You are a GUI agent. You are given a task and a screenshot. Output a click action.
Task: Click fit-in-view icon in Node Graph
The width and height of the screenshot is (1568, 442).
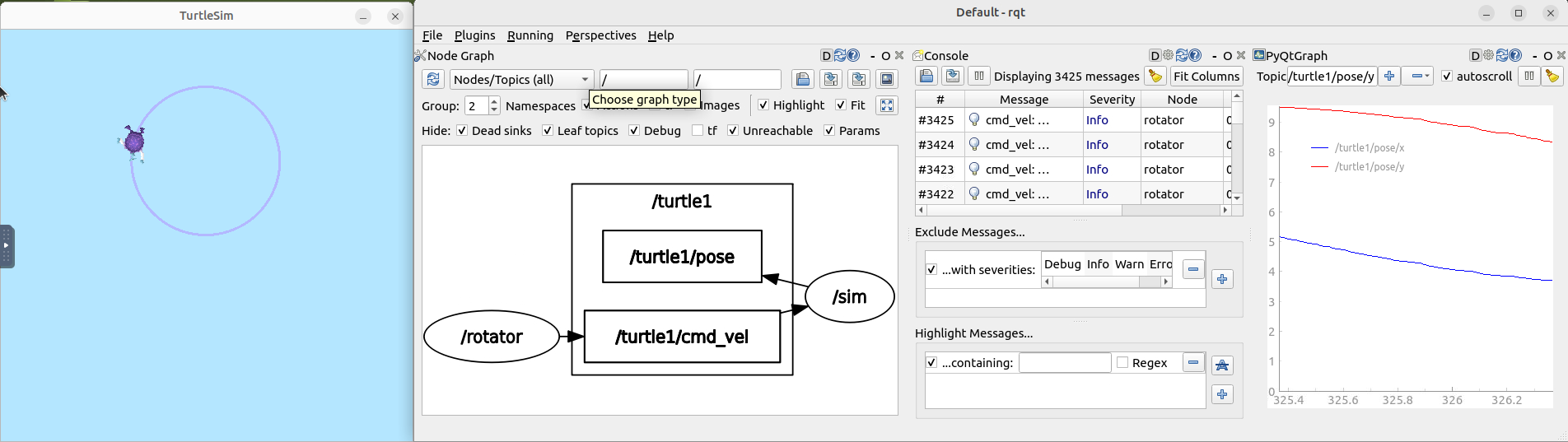[x=887, y=105]
